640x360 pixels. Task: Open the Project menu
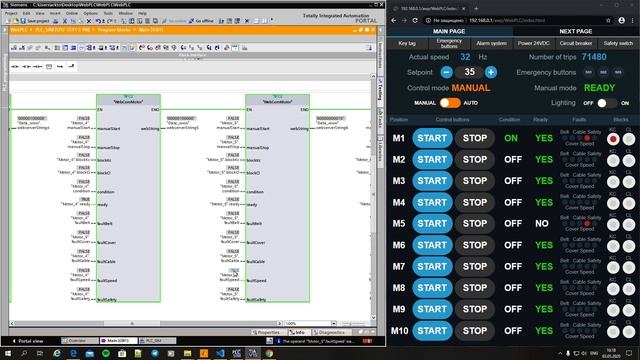11,13
